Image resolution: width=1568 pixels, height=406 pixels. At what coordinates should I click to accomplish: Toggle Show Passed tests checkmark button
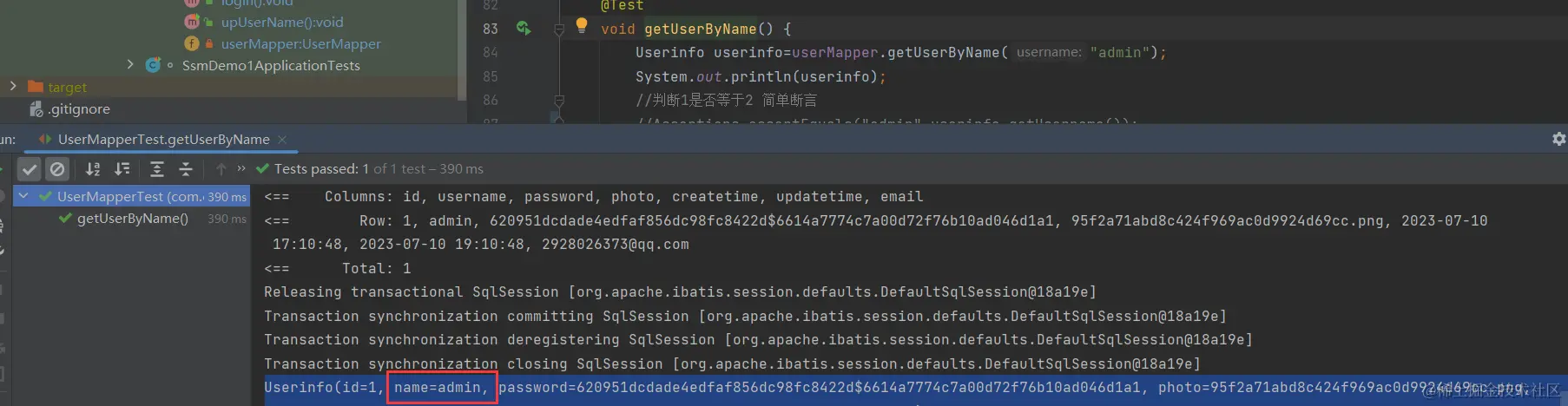click(30, 169)
